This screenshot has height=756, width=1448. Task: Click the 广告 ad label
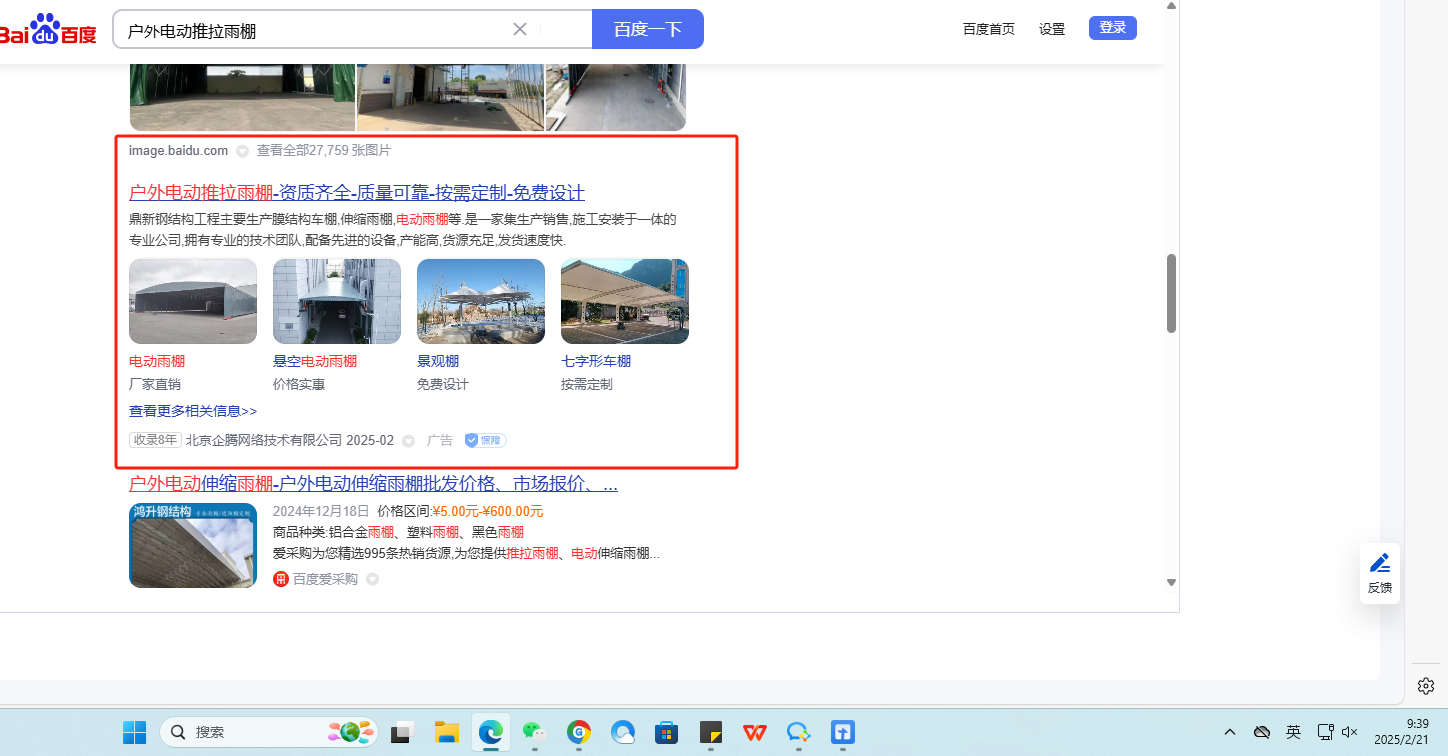click(x=440, y=440)
